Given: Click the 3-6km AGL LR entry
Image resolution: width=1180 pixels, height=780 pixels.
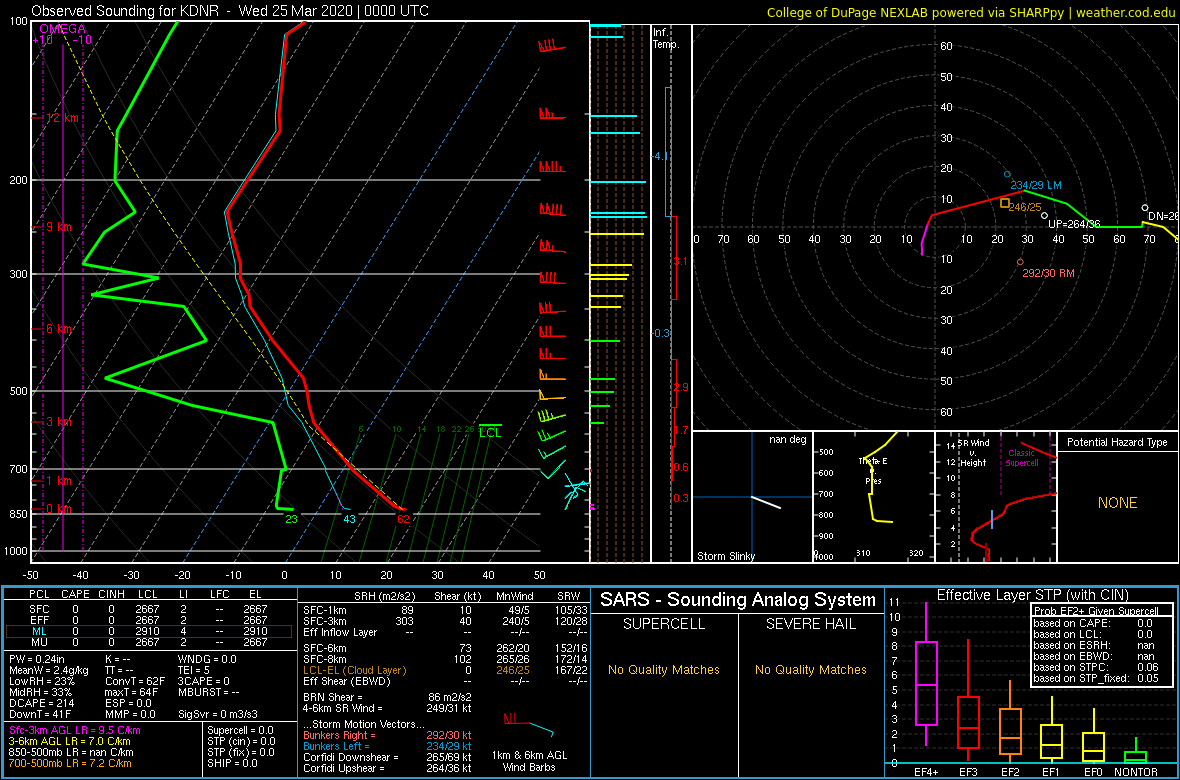Looking at the screenshot, I should click(x=69, y=742).
